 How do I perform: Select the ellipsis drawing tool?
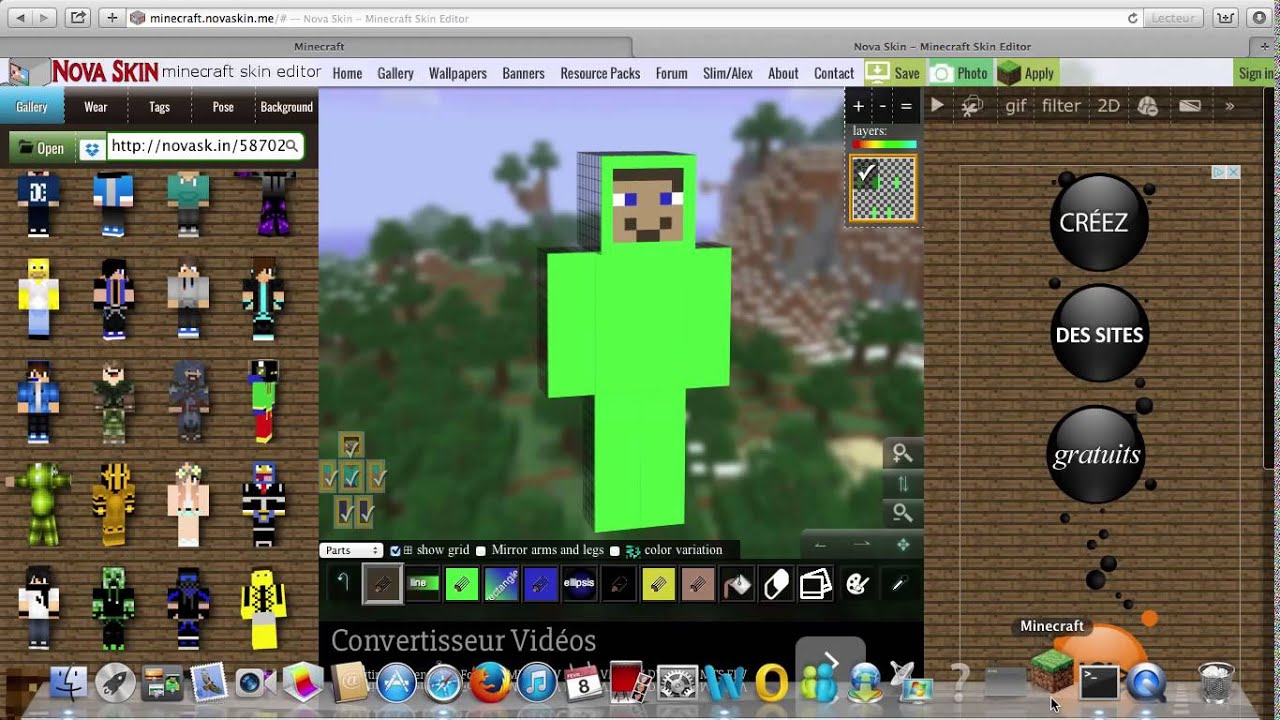(579, 584)
